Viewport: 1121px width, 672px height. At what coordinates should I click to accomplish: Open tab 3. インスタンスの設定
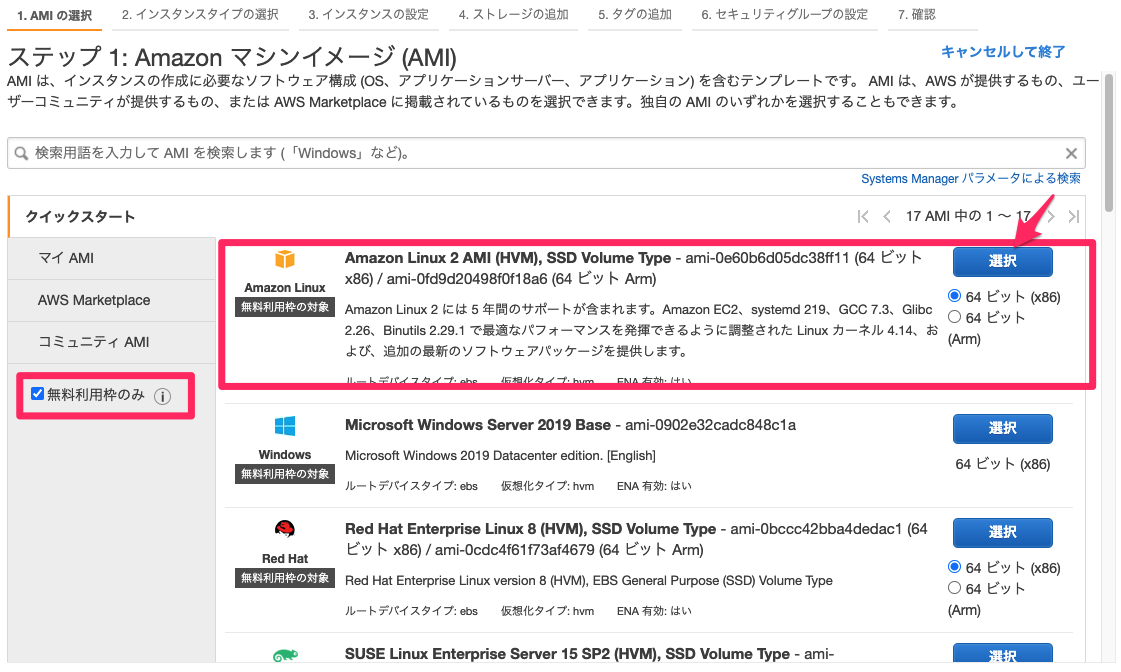click(368, 15)
